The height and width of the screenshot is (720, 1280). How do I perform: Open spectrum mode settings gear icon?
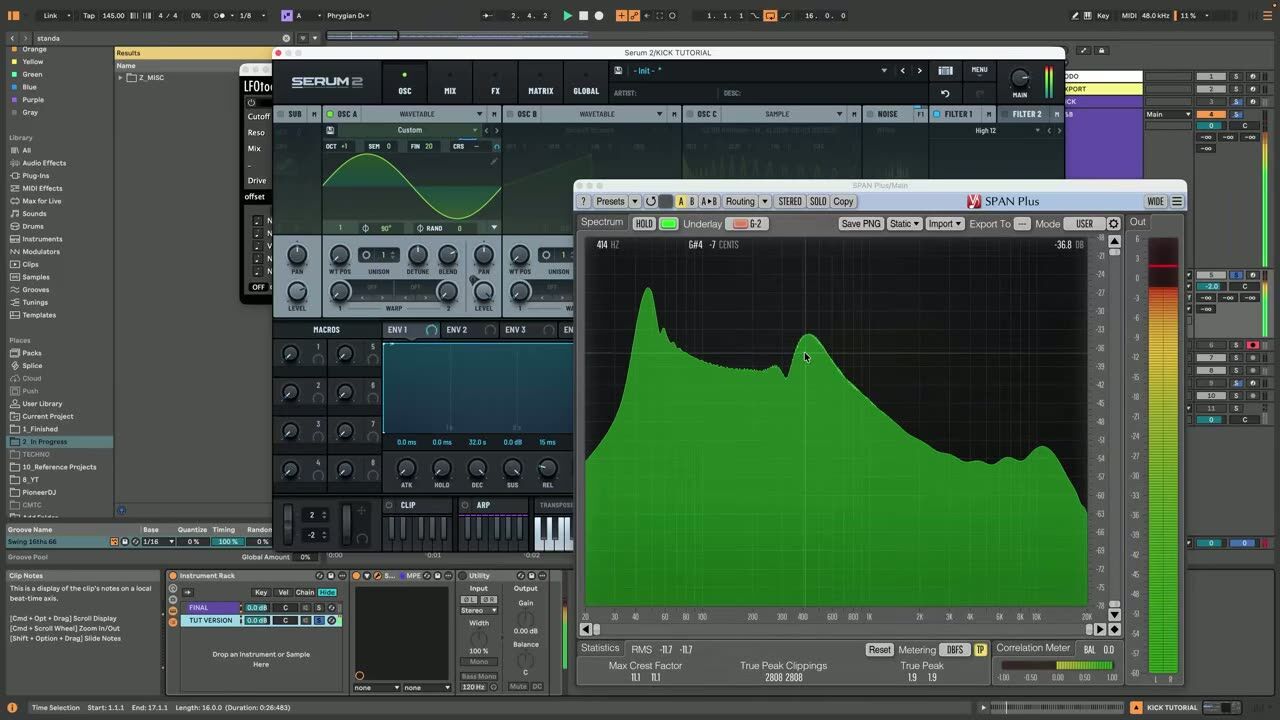(1113, 224)
